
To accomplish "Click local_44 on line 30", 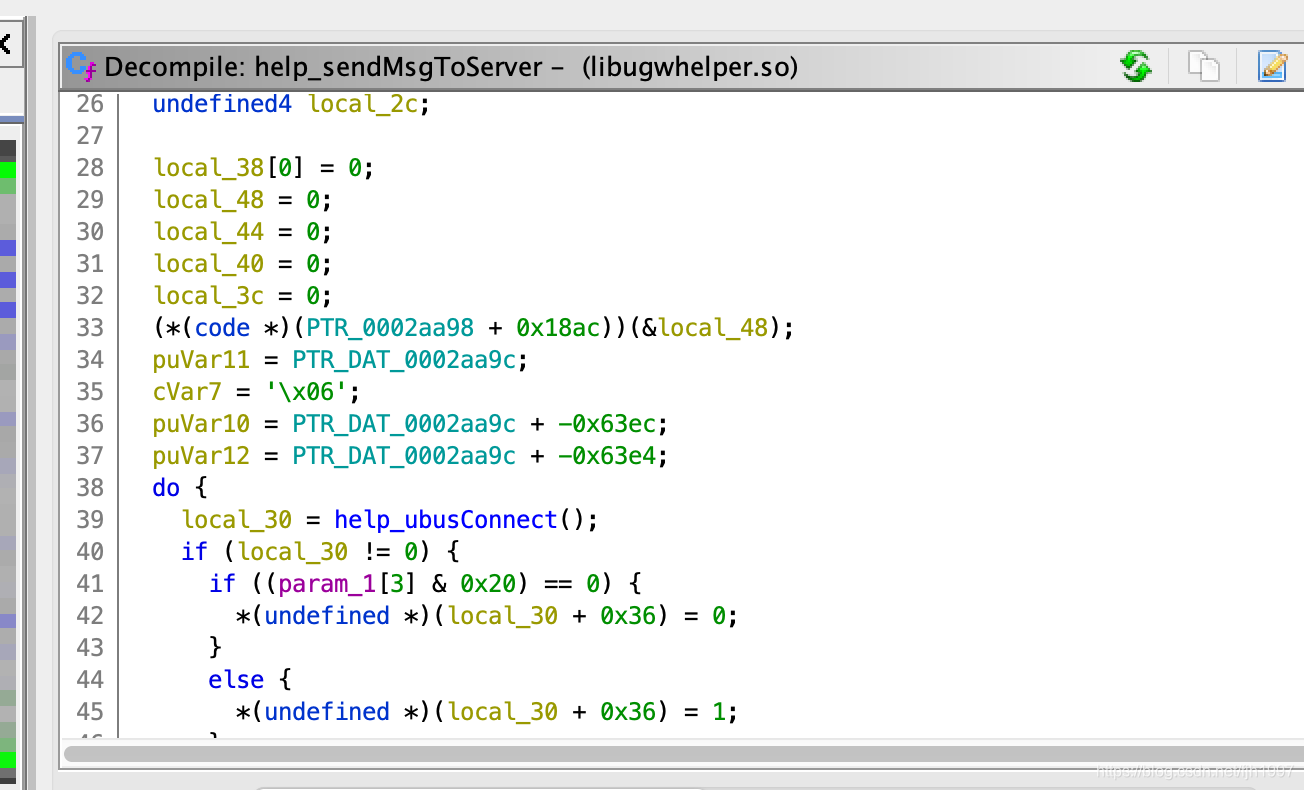I will click(x=208, y=232).
